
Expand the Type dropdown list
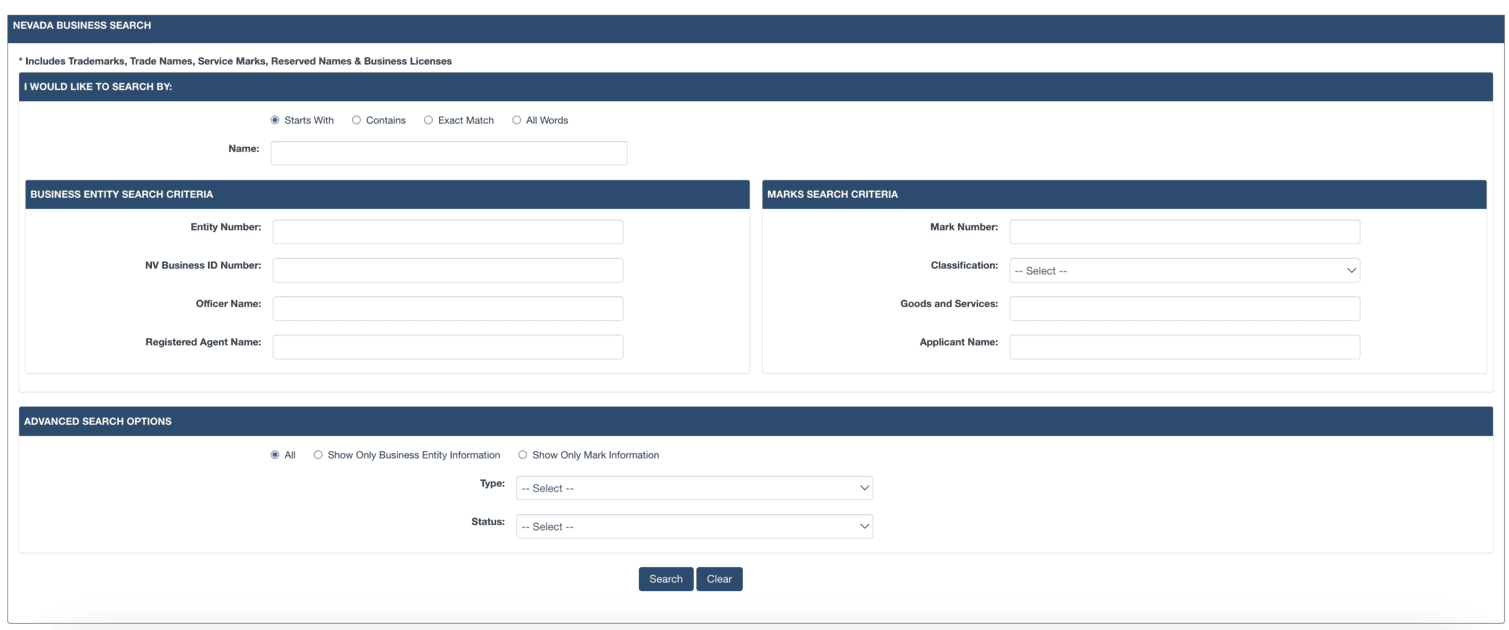pyautogui.click(x=694, y=488)
